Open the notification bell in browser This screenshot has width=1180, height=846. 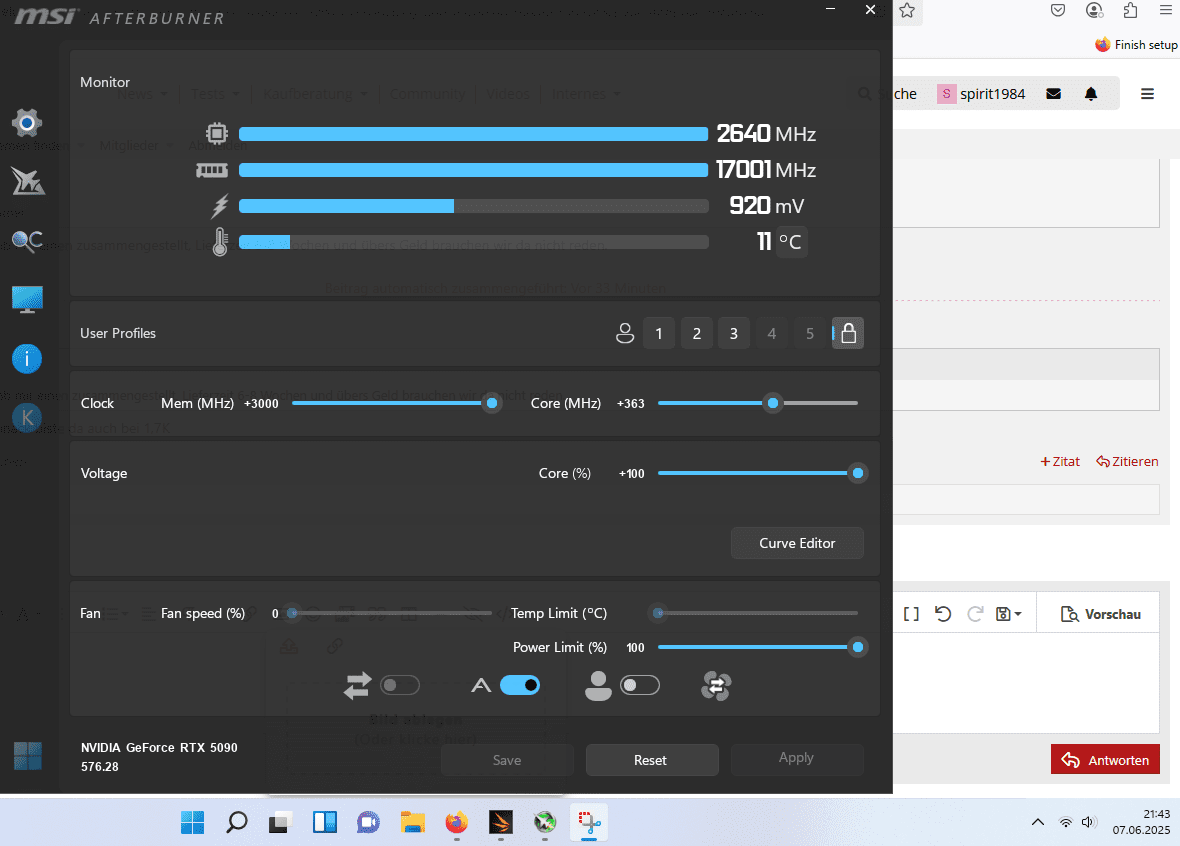pyautogui.click(x=1090, y=94)
